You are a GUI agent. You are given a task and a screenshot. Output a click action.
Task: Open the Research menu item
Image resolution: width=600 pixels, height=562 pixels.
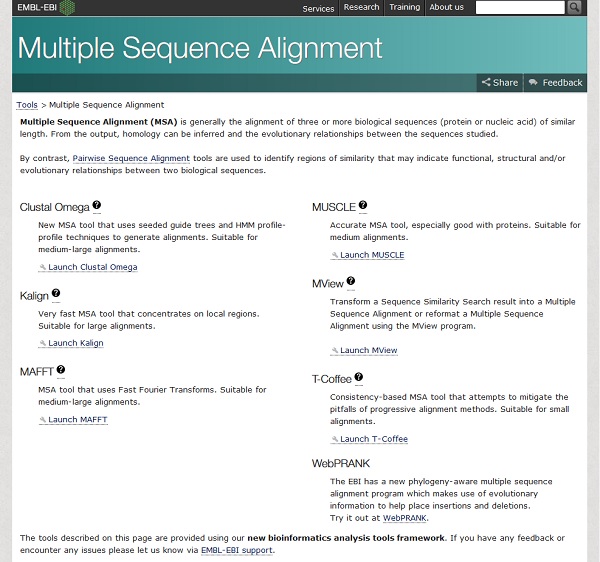[x=361, y=7]
